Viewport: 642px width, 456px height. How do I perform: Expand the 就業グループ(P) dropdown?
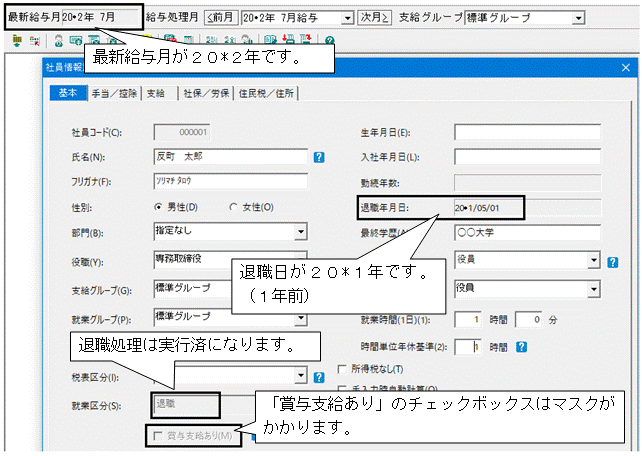(301, 318)
